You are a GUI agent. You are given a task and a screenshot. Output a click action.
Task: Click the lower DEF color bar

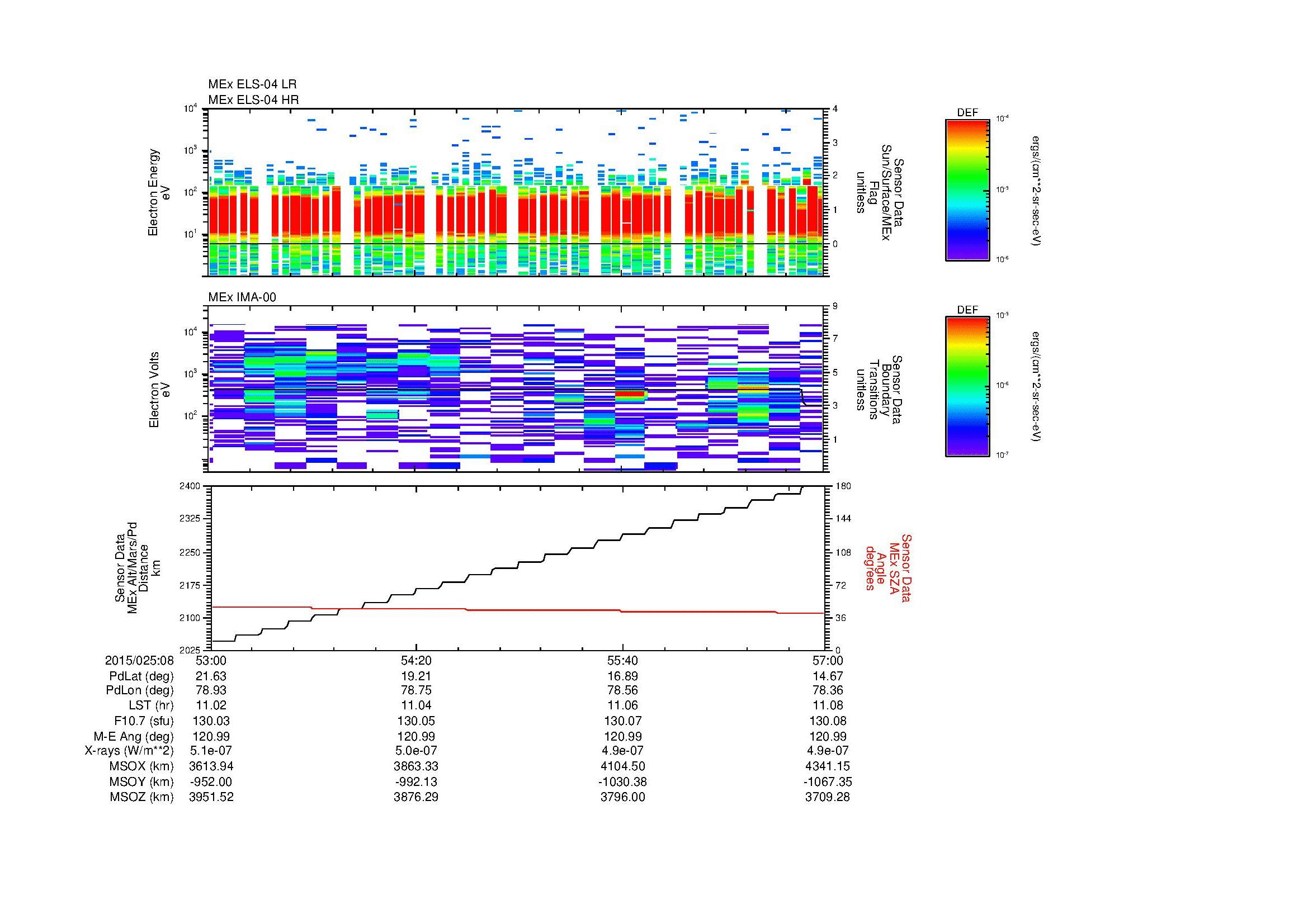967,387
